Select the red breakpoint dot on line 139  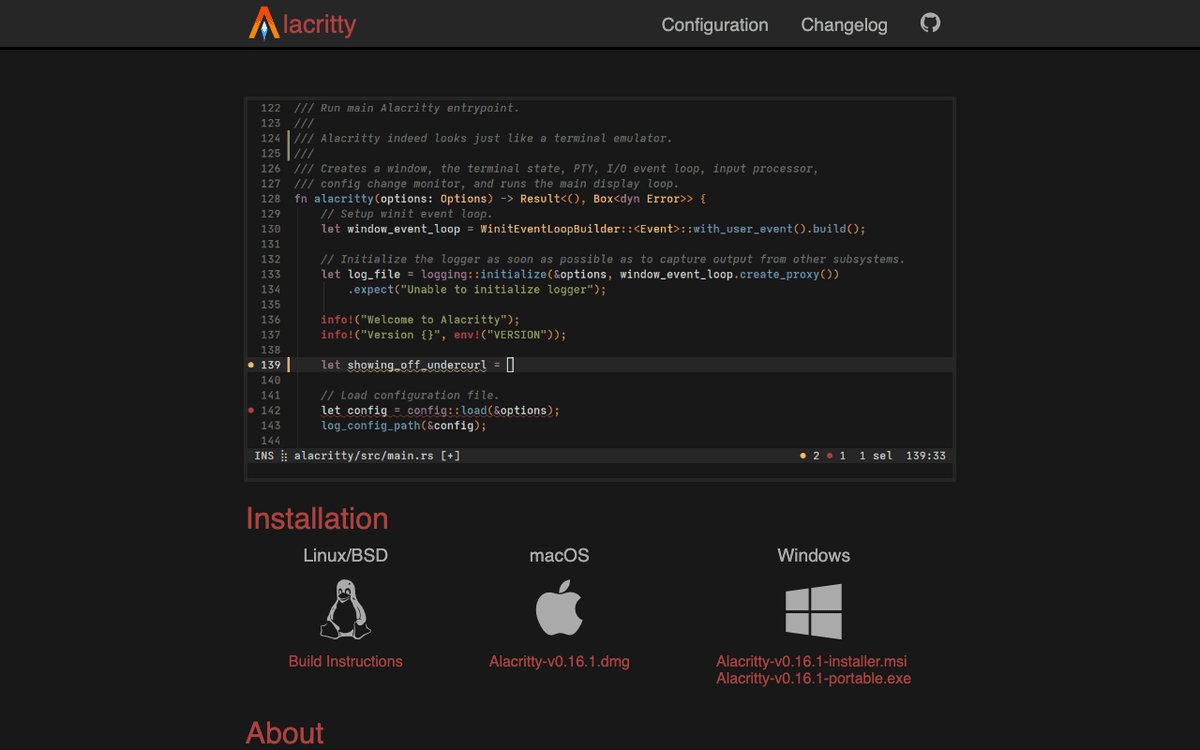click(250, 364)
